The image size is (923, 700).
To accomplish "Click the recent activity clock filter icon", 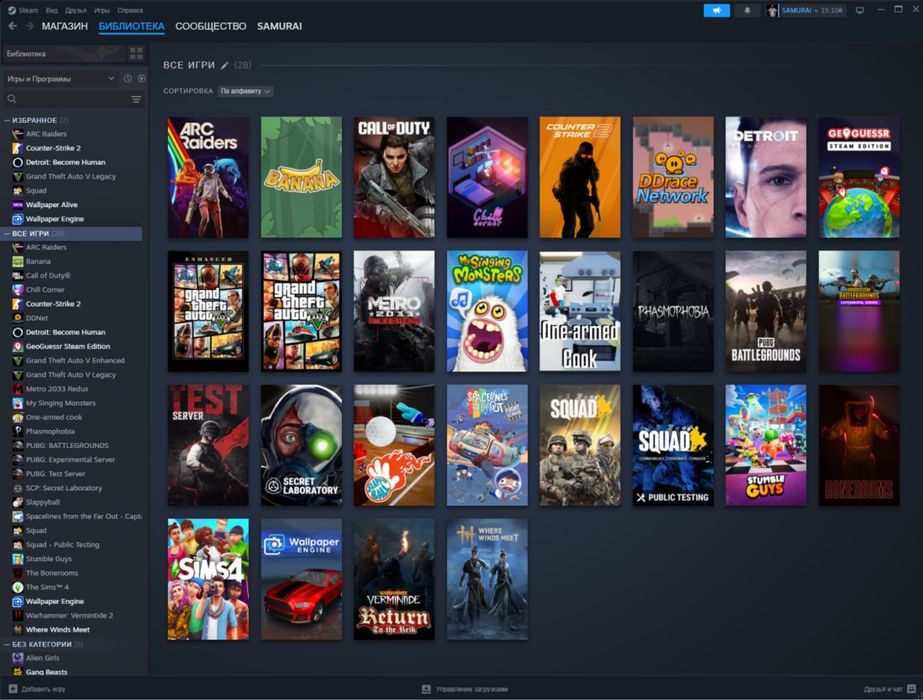I will (128, 78).
